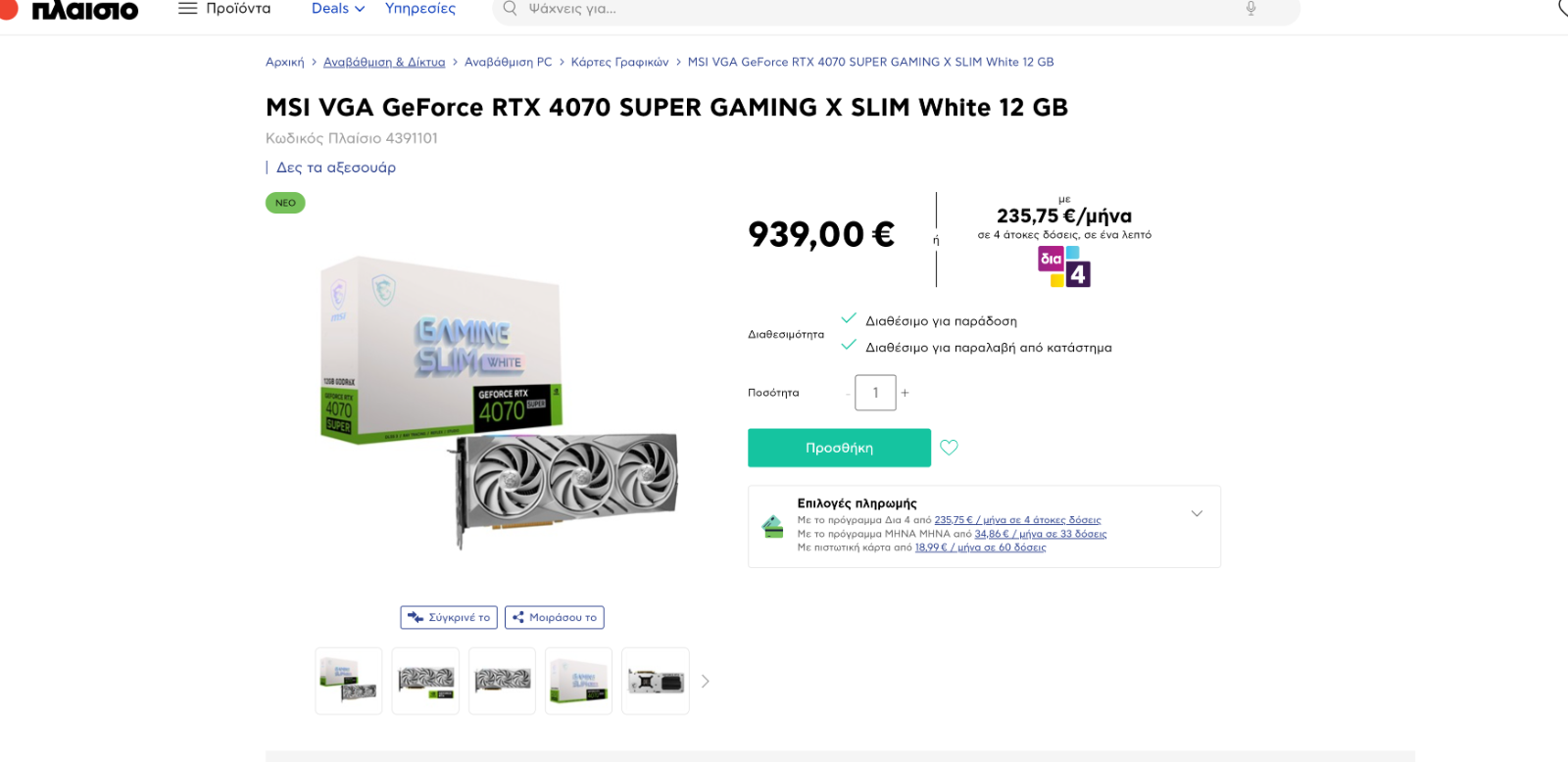Click the Δια 4 installments logo
The width and height of the screenshot is (1568, 762).
(x=1064, y=266)
